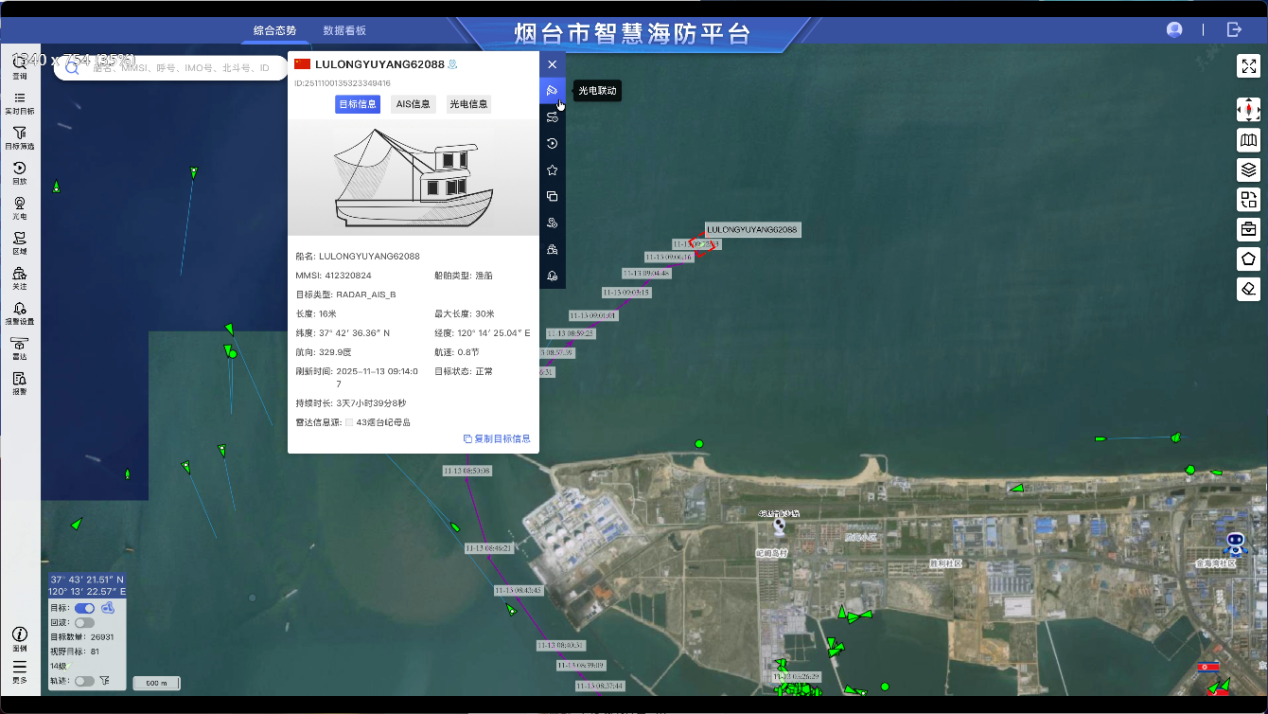Turn on the 轨迹 track switch
This screenshot has width=1268, height=714.
pyautogui.click(x=85, y=681)
